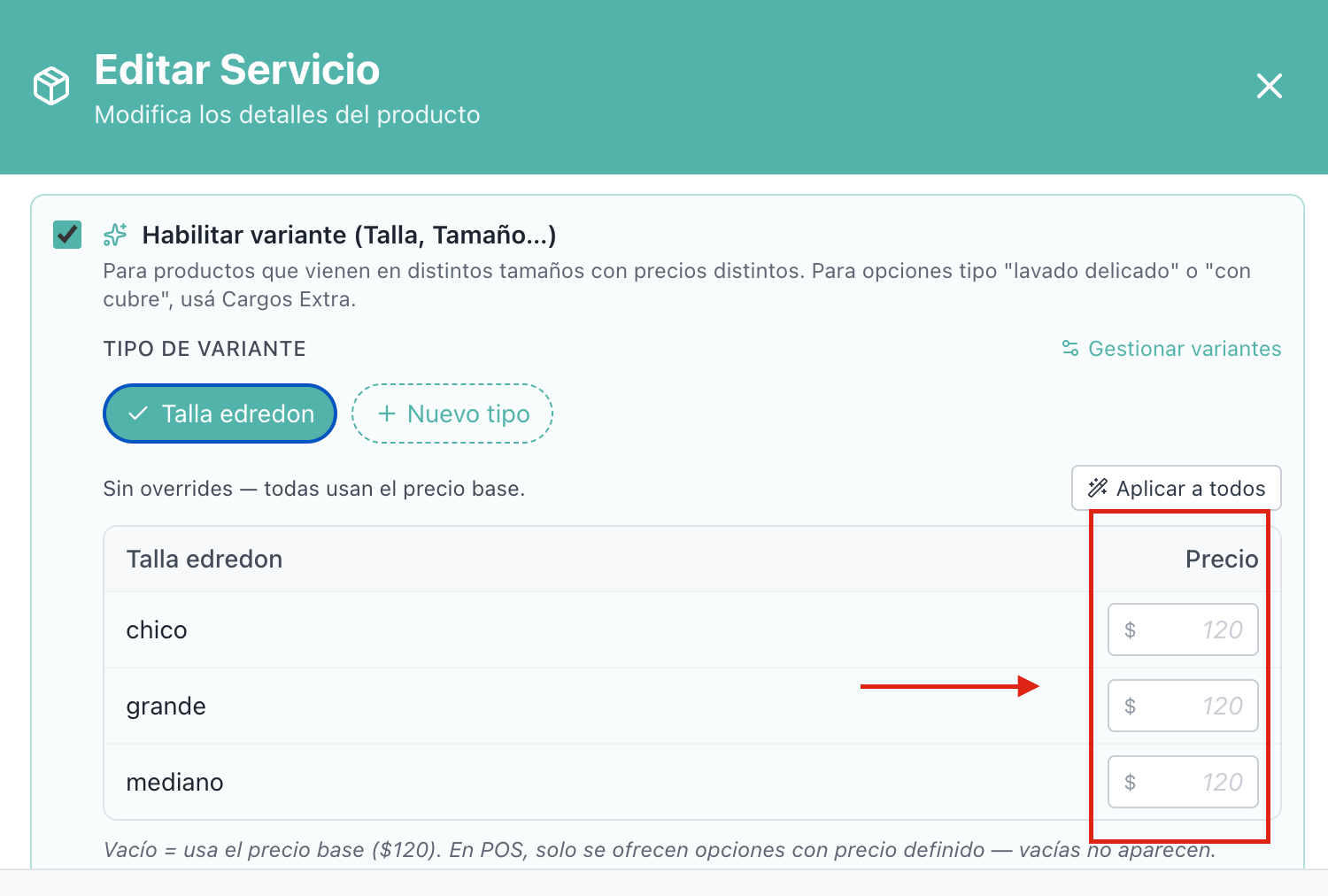Close the Editar Servicio dialog

click(x=1270, y=86)
